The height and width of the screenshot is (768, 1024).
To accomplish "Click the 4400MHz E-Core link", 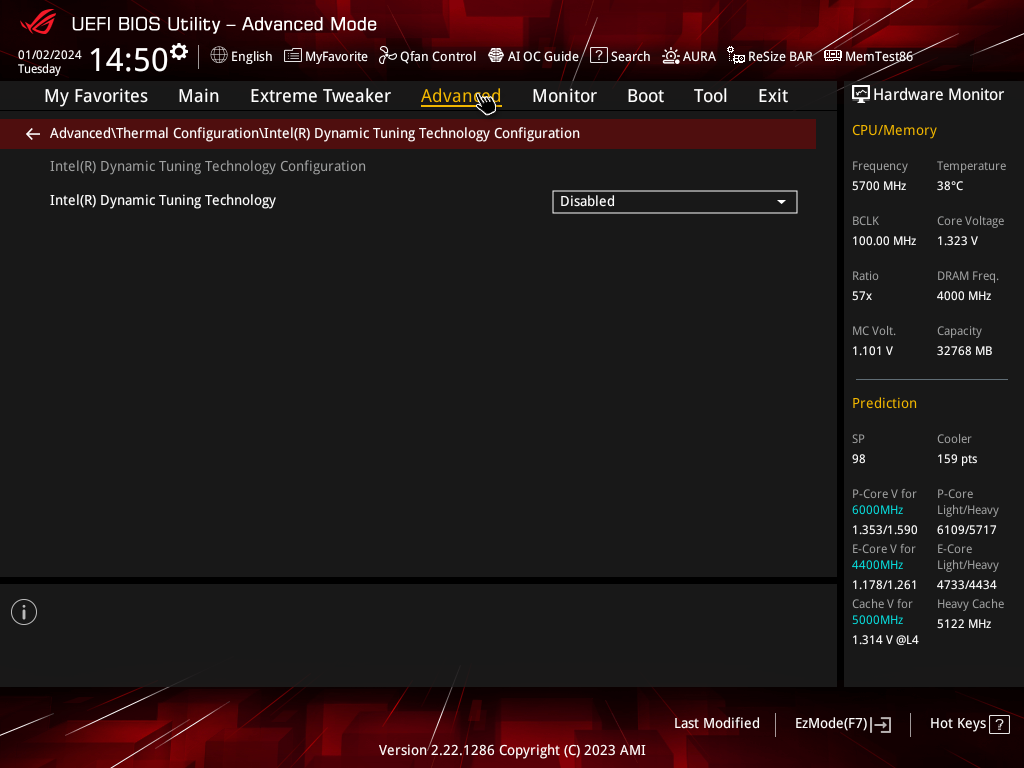I will (x=877, y=565).
